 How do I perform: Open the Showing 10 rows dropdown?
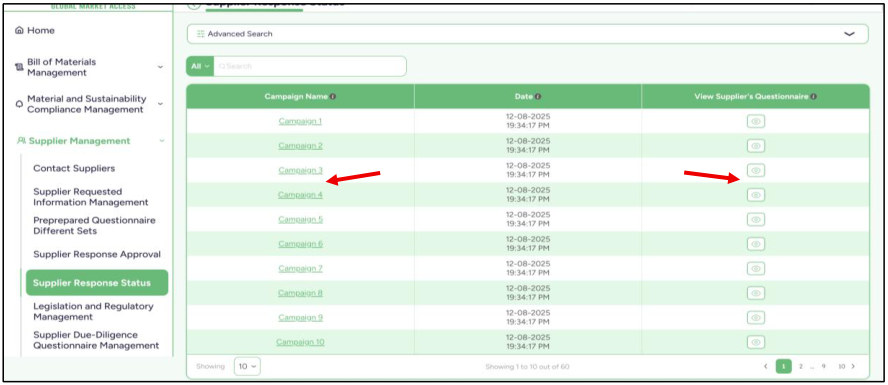click(247, 366)
